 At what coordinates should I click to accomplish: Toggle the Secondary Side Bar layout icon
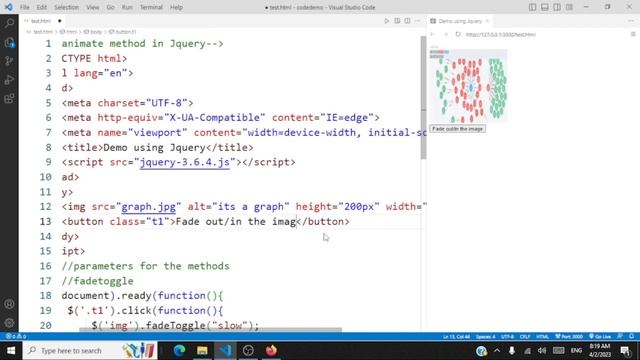click(557, 7)
